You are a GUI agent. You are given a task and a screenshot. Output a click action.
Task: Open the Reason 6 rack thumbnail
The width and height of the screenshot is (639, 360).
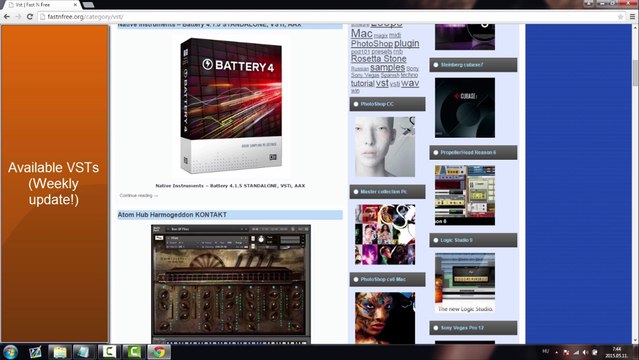pyautogui.click(x=465, y=195)
